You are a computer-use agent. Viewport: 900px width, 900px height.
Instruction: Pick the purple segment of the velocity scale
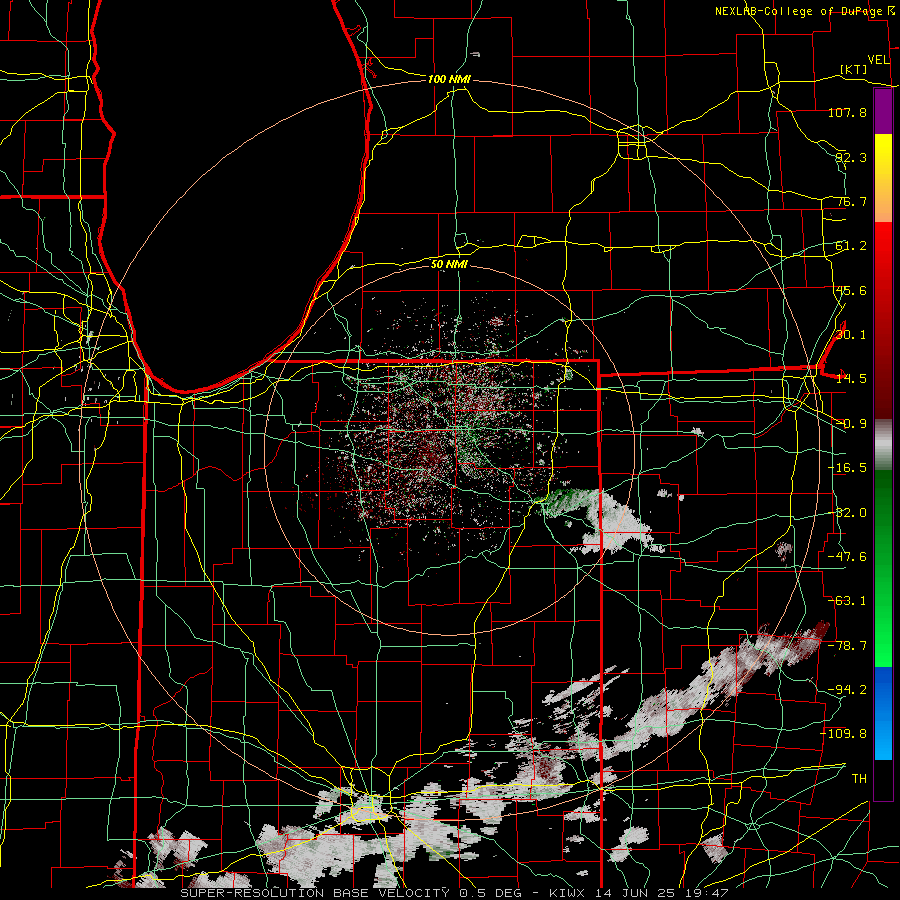883,112
